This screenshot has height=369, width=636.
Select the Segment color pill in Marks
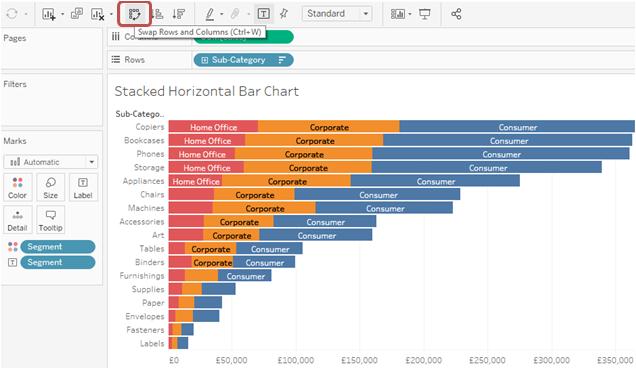coord(58,247)
